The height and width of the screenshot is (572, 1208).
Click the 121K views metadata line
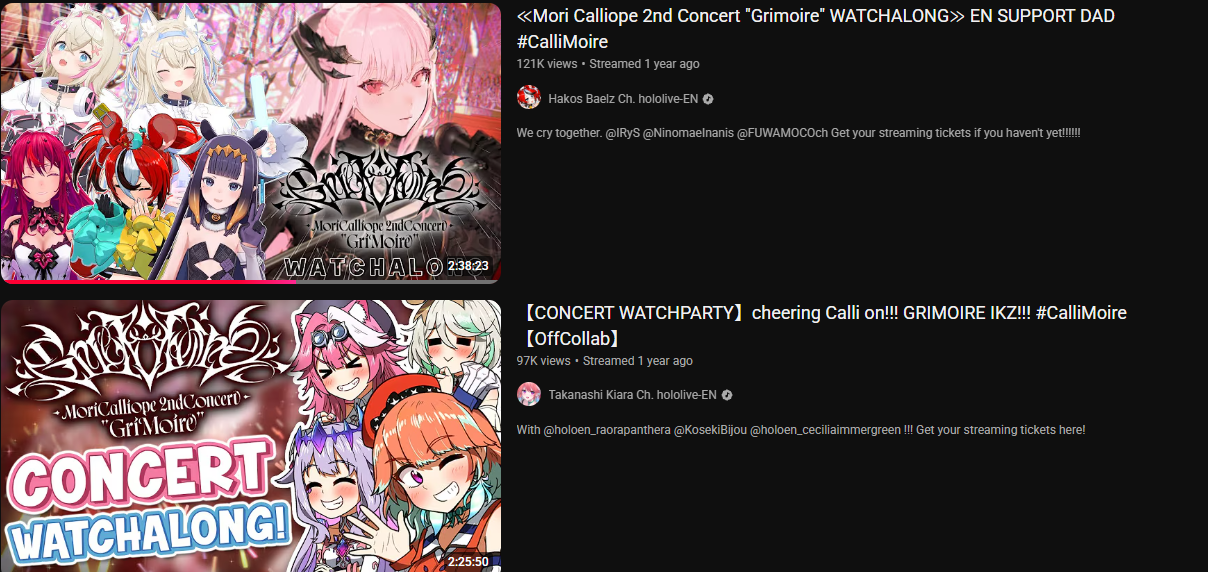pyautogui.click(x=608, y=64)
